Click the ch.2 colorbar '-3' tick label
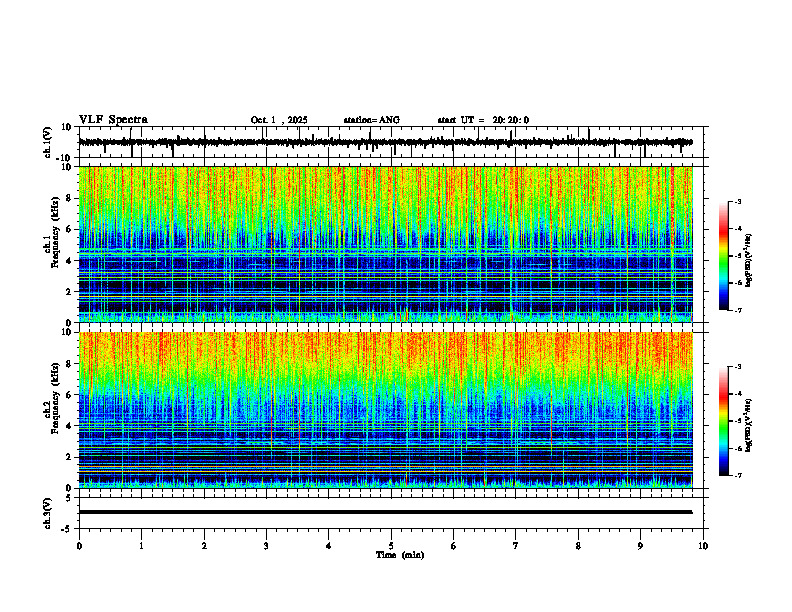The image size is (792, 612). pos(738,367)
